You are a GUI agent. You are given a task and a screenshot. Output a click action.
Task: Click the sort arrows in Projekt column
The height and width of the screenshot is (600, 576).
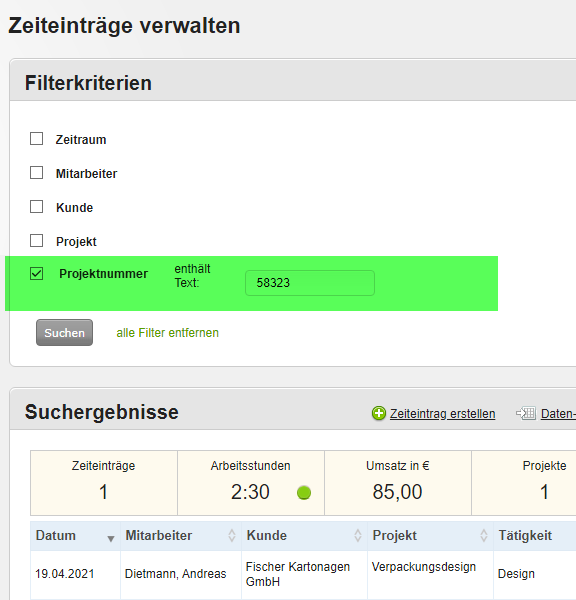click(483, 535)
